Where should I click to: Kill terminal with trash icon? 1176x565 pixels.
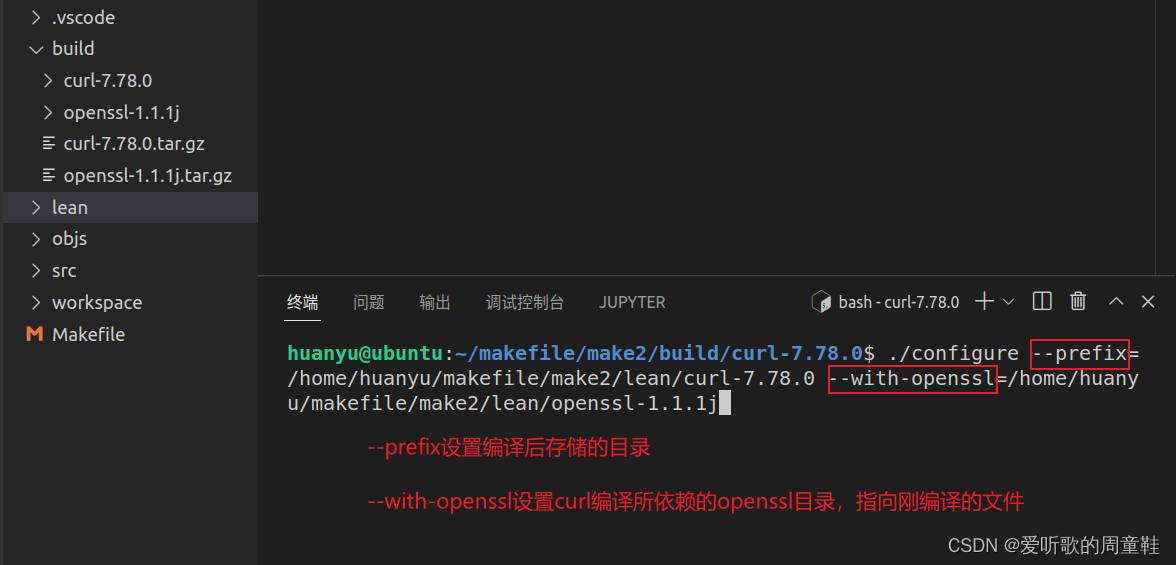1078,302
